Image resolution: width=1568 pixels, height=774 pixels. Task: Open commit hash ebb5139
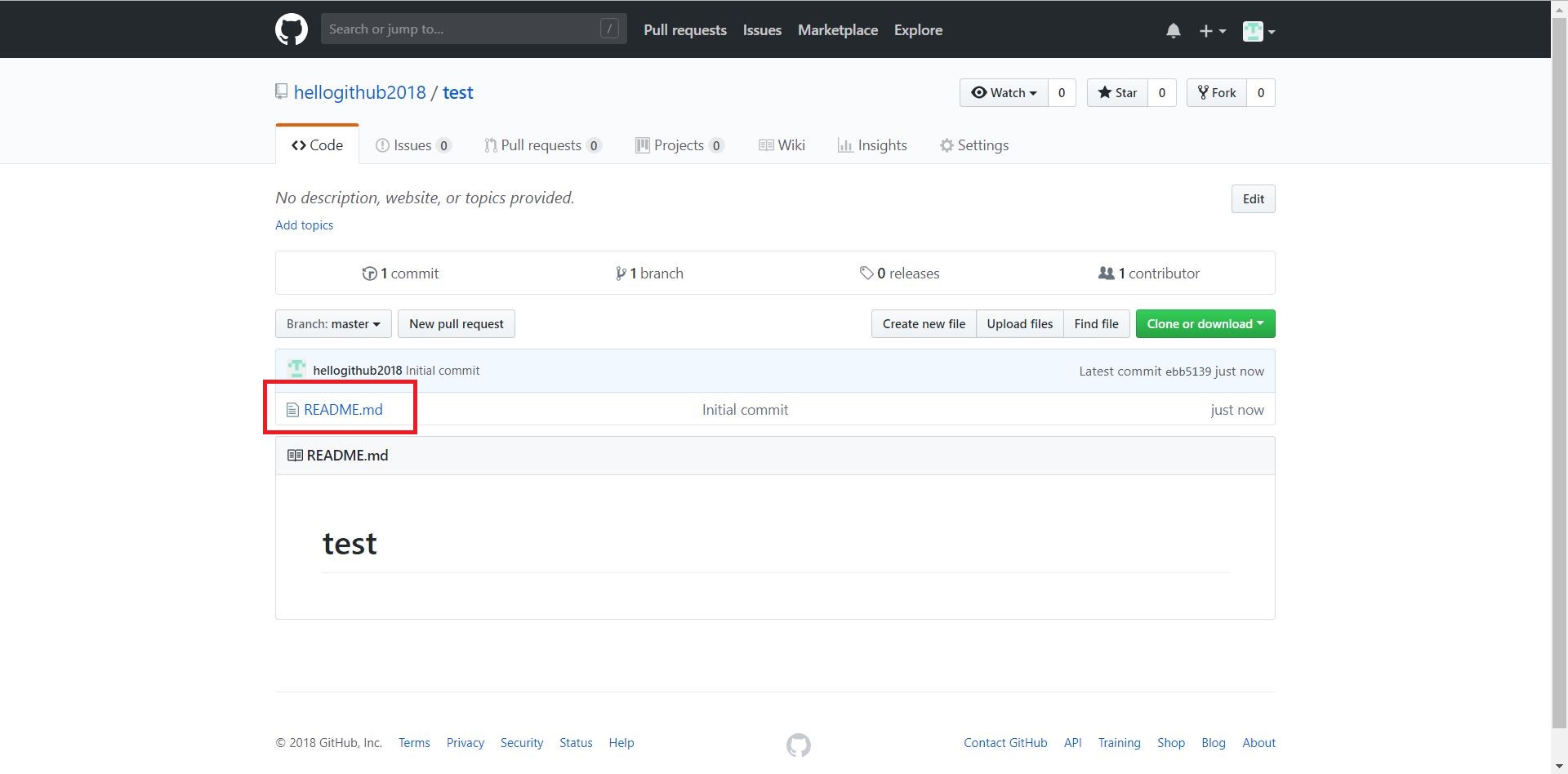click(x=1188, y=371)
